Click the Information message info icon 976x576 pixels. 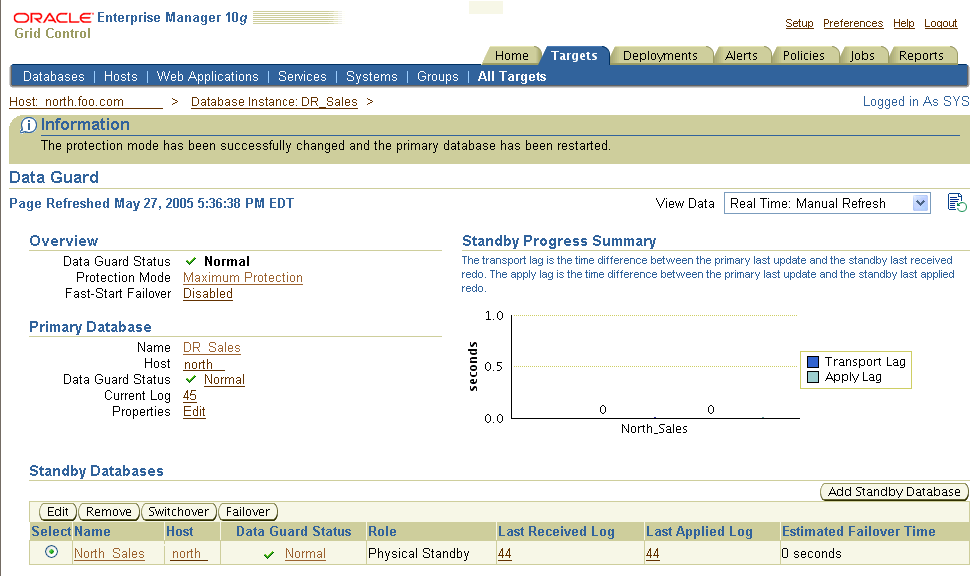coord(27,124)
